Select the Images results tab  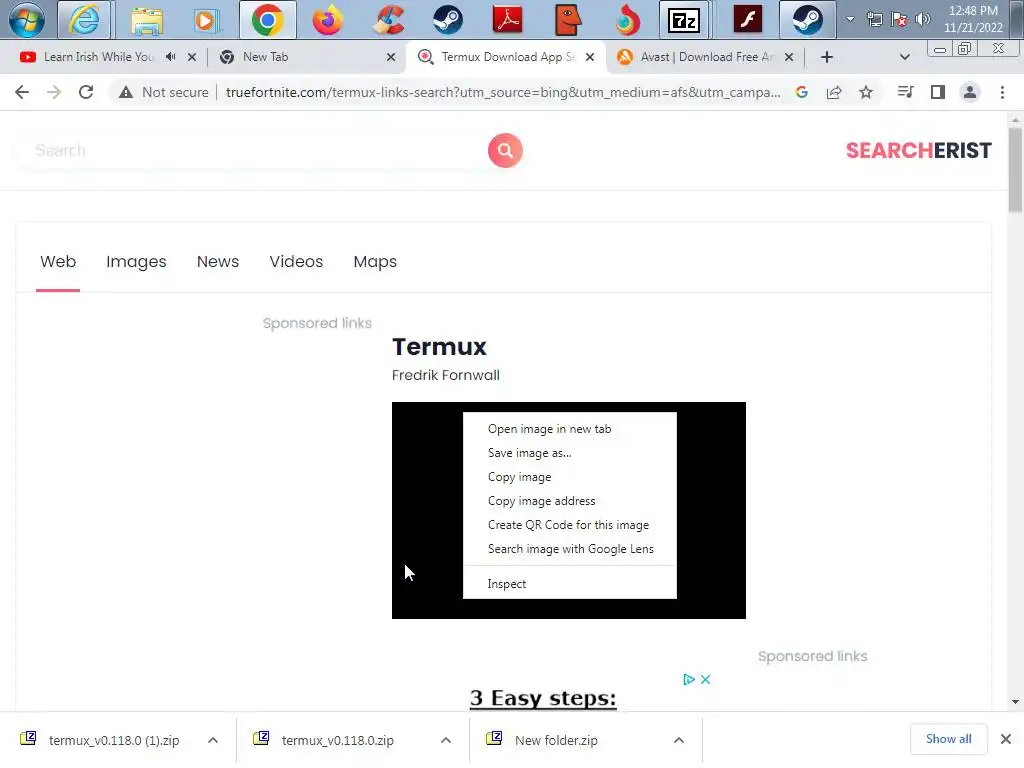[x=136, y=262]
